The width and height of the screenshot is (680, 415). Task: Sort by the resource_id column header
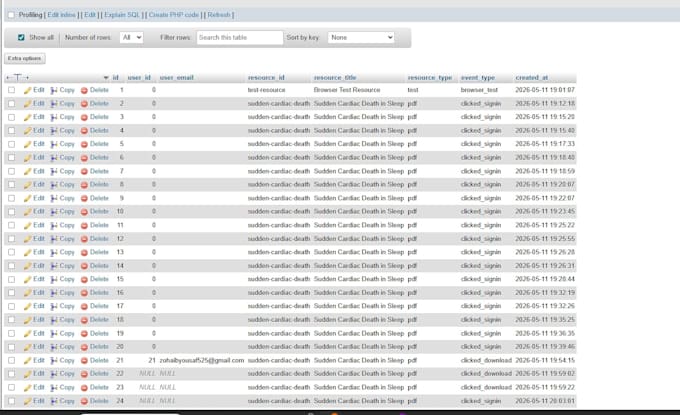266,78
